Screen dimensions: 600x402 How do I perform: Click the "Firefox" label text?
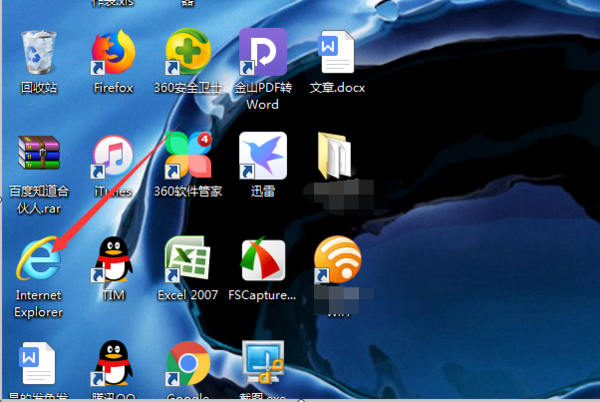pyautogui.click(x=113, y=88)
